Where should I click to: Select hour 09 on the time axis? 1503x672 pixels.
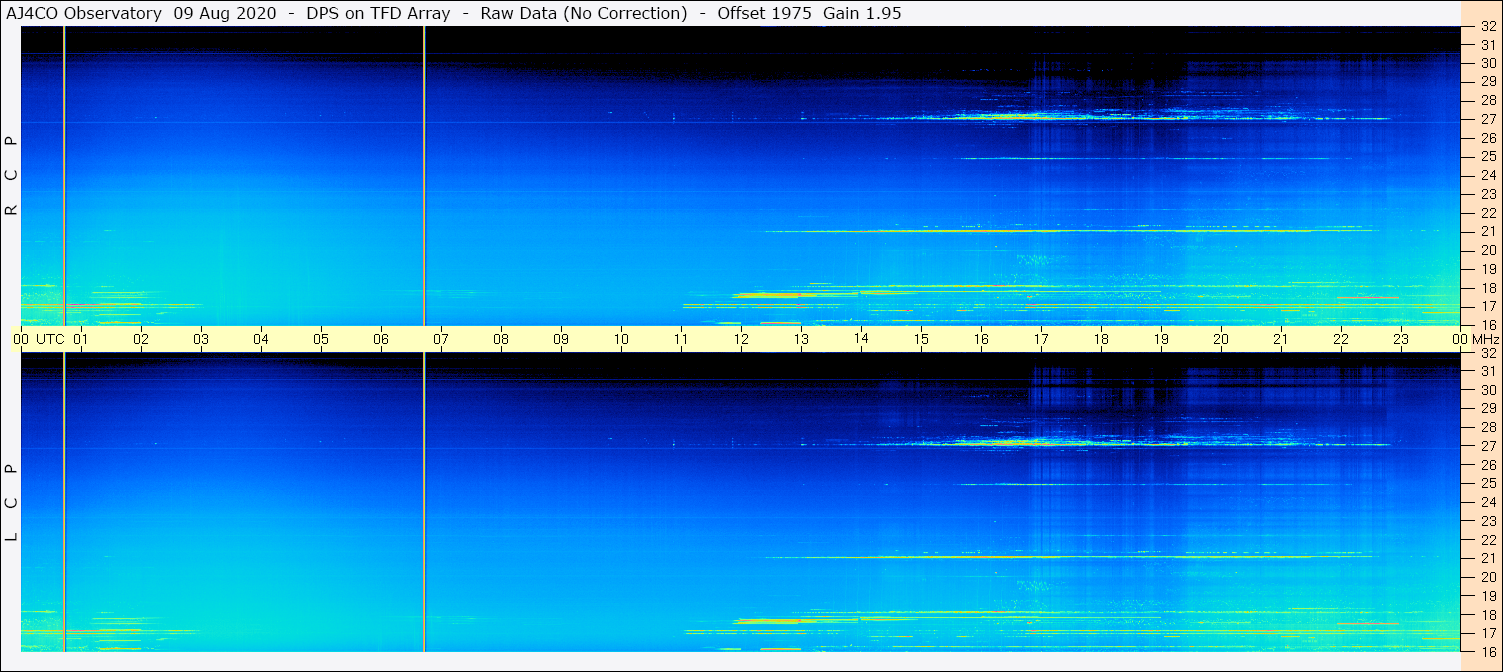(x=561, y=339)
